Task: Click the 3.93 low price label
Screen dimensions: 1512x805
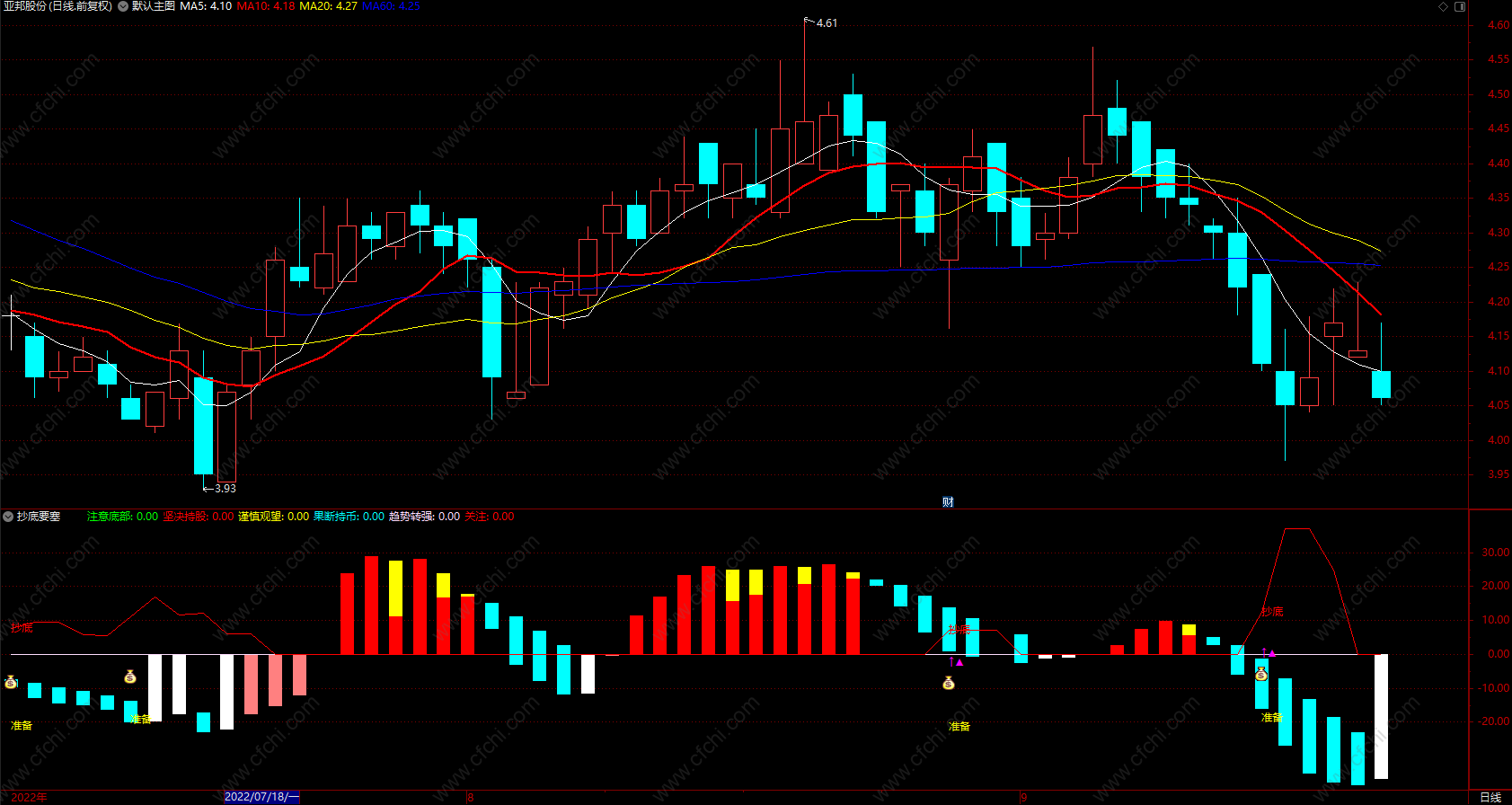Action: coord(225,489)
